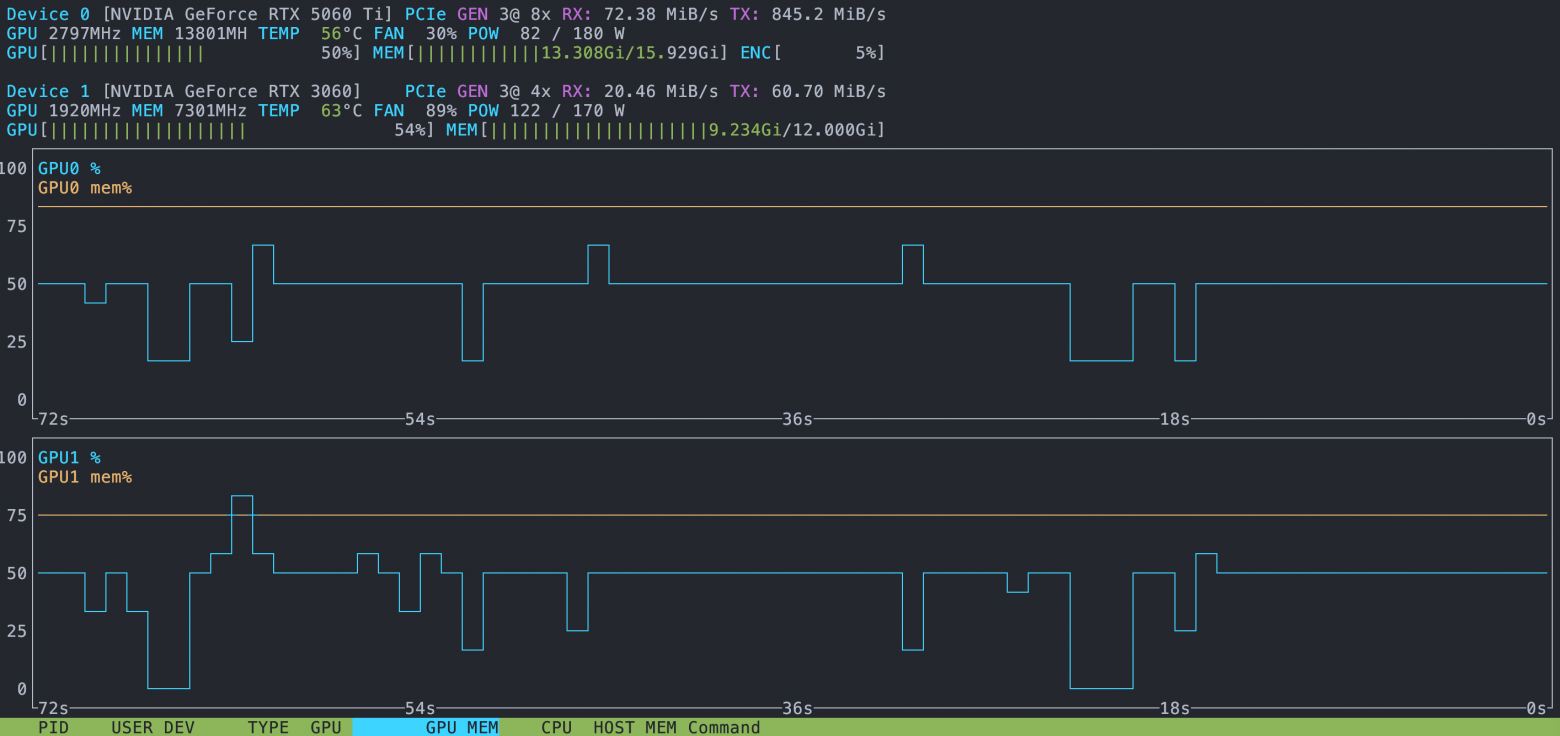Click the 'MEM 13801MH' memory clock

[189, 34]
